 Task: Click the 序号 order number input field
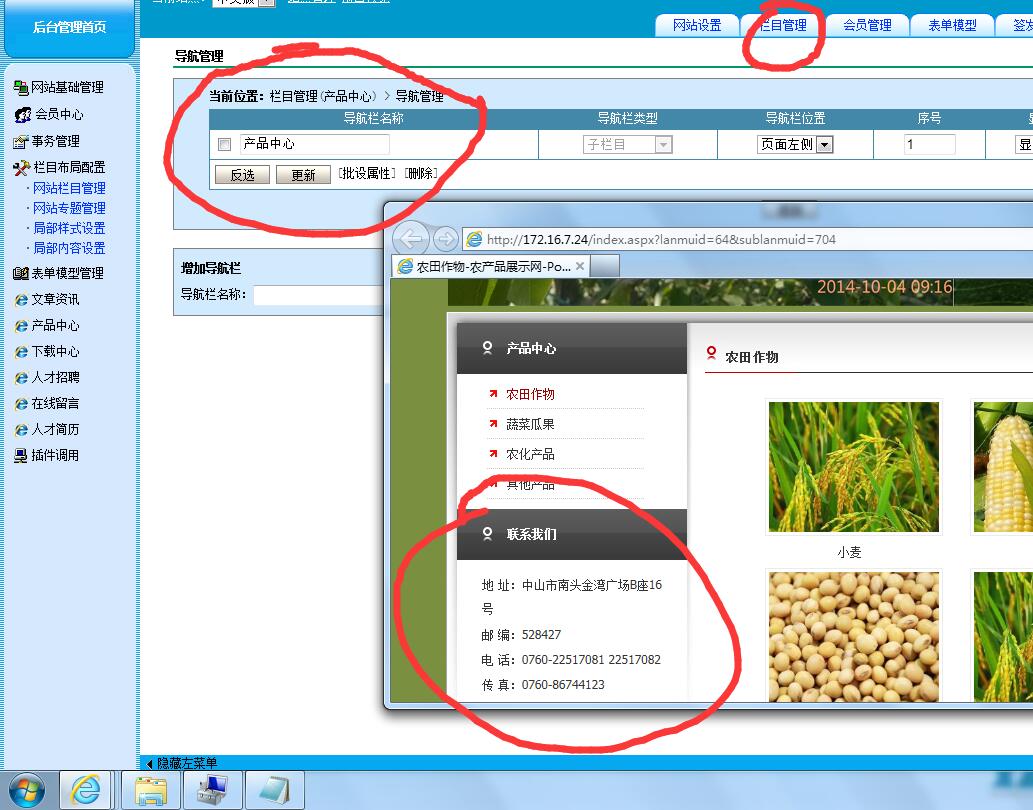pos(929,145)
